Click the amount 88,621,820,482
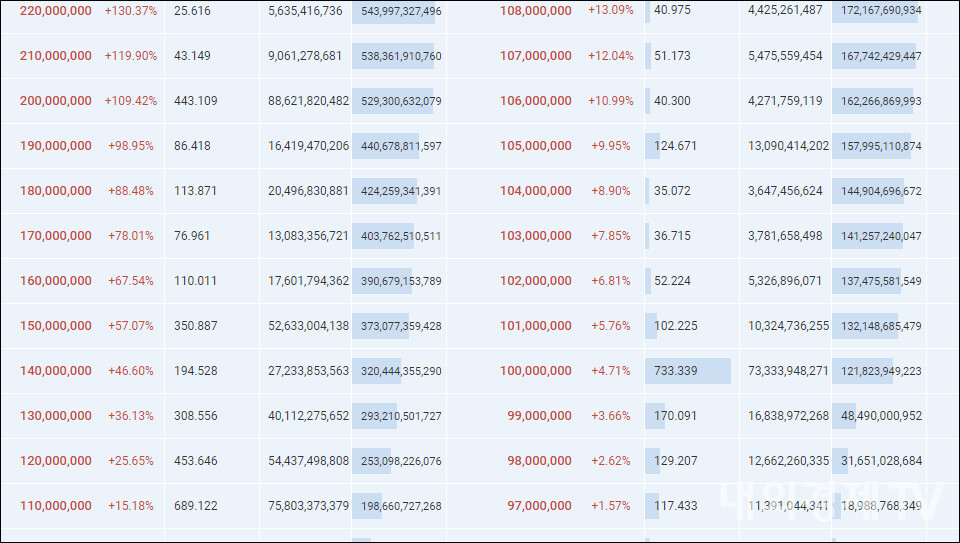 click(x=308, y=101)
